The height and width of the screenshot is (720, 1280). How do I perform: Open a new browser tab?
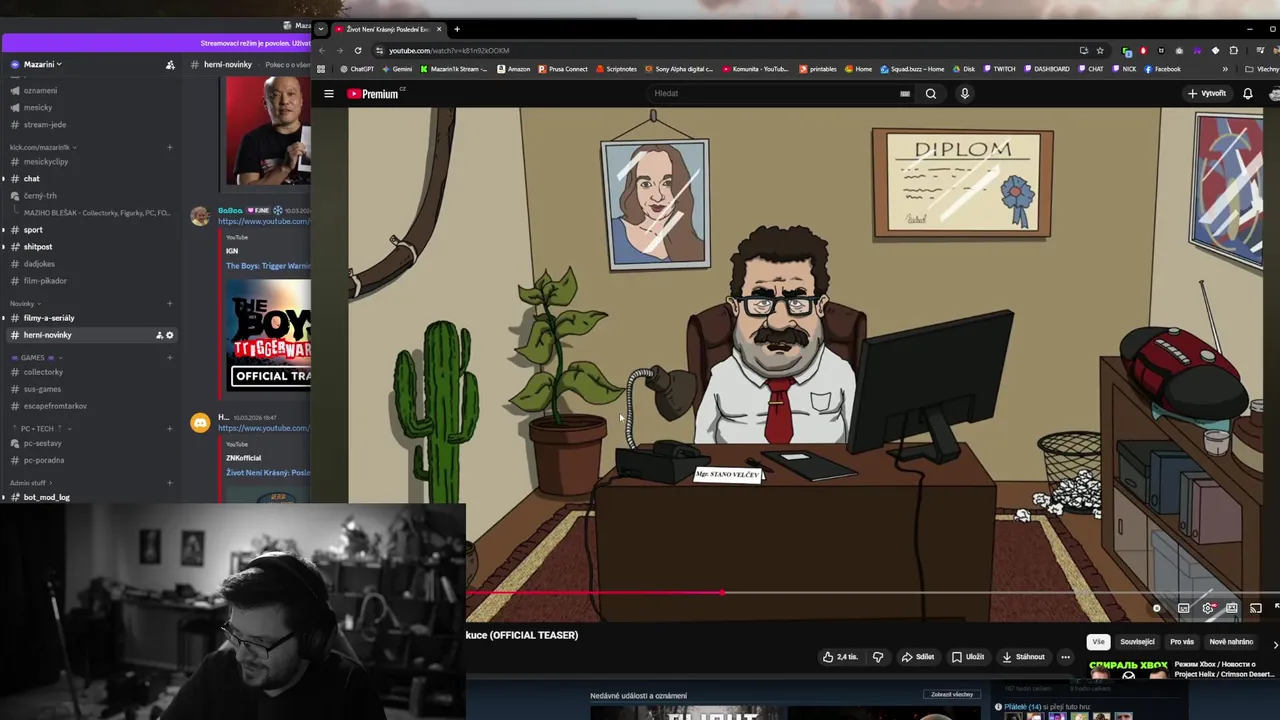click(x=457, y=29)
